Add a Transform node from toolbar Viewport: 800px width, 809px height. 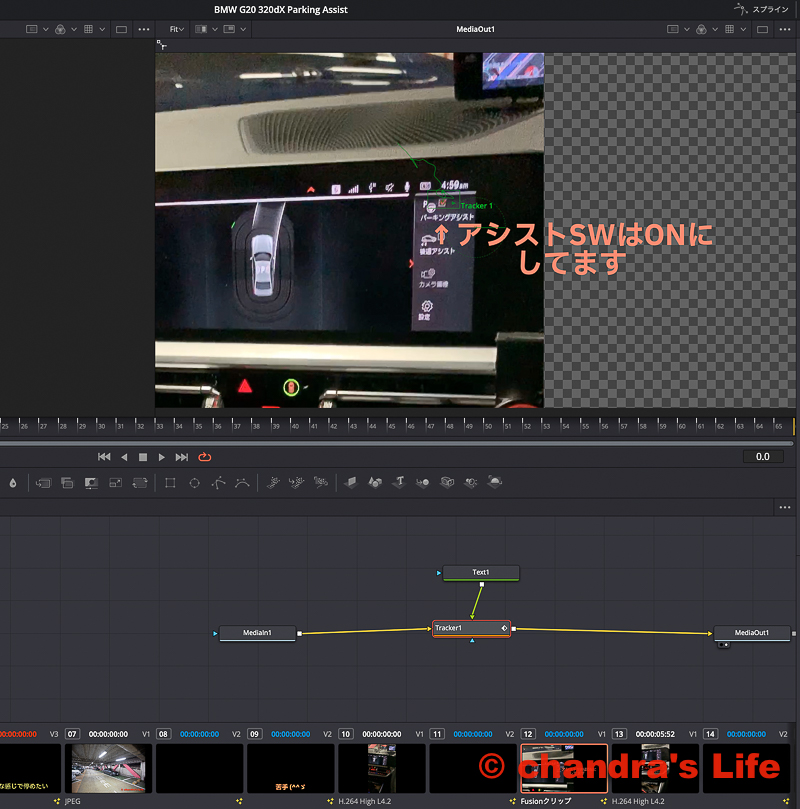point(140,483)
